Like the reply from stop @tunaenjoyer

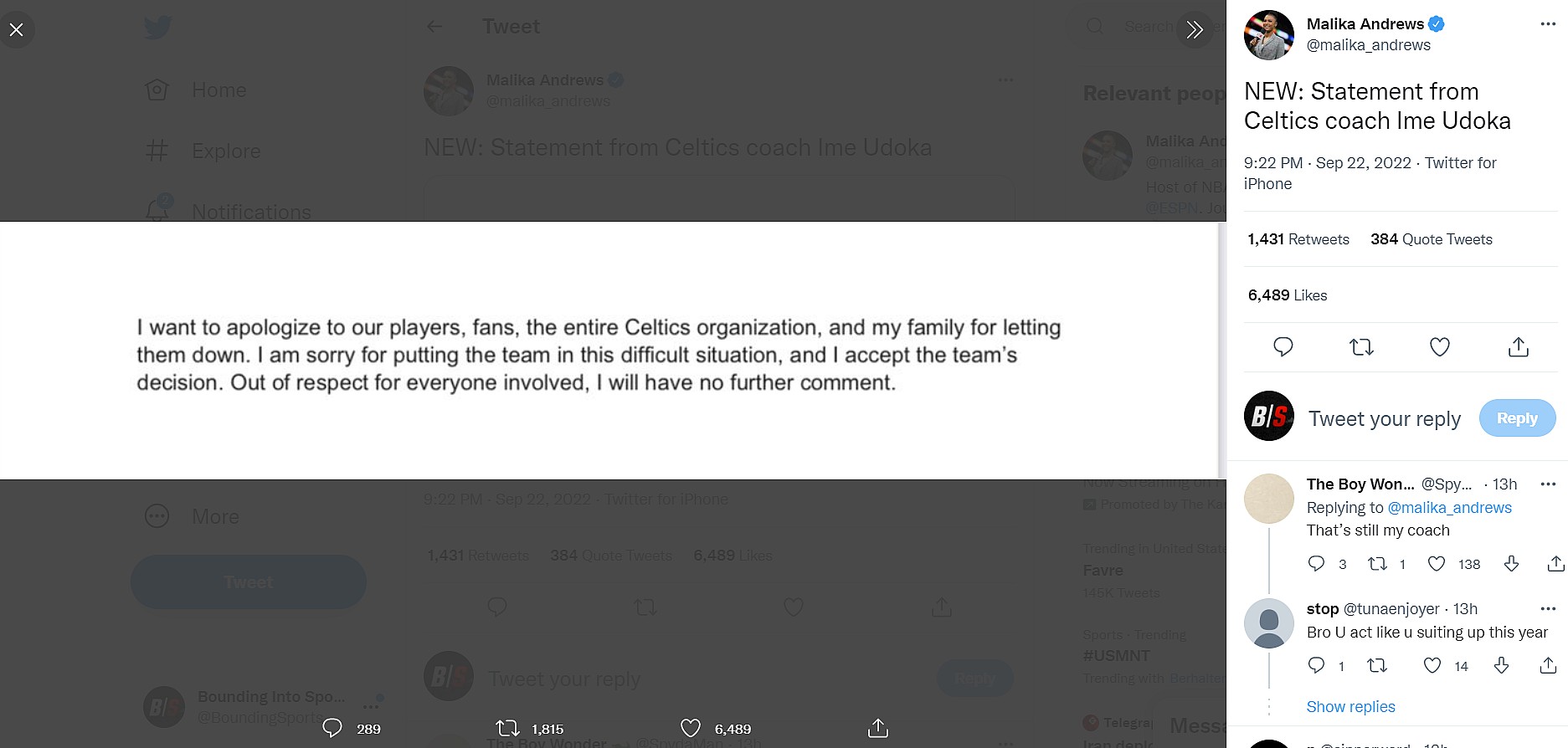[x=1432, y=666]
